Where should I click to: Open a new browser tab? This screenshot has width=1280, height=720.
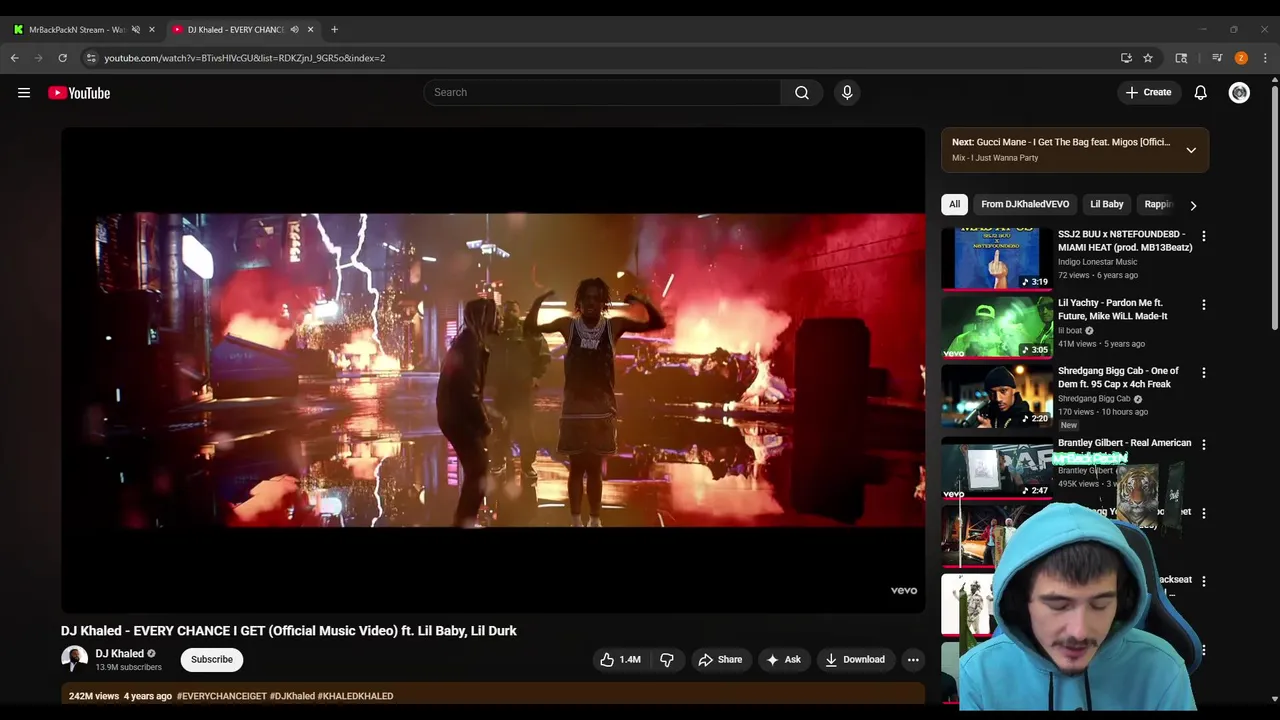[334, 29]
